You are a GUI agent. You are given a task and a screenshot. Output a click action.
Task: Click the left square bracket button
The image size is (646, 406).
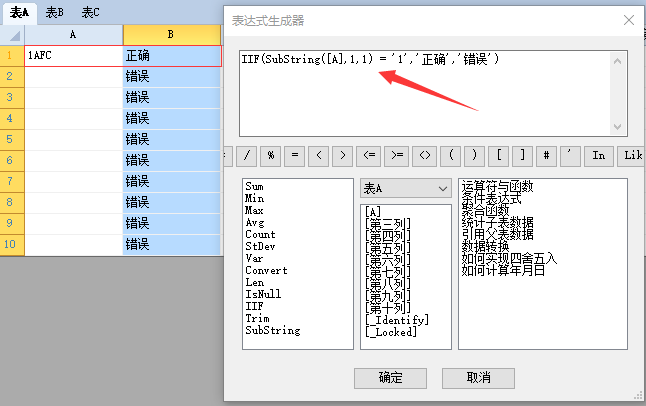498,155
